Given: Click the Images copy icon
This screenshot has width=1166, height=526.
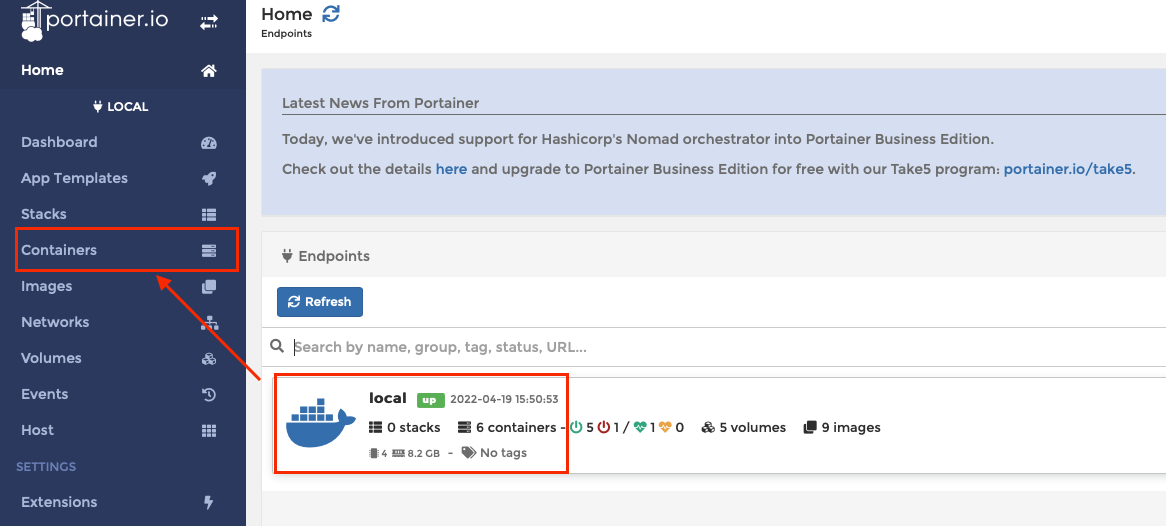Looking at the screenshot, I should pos(209,286).
